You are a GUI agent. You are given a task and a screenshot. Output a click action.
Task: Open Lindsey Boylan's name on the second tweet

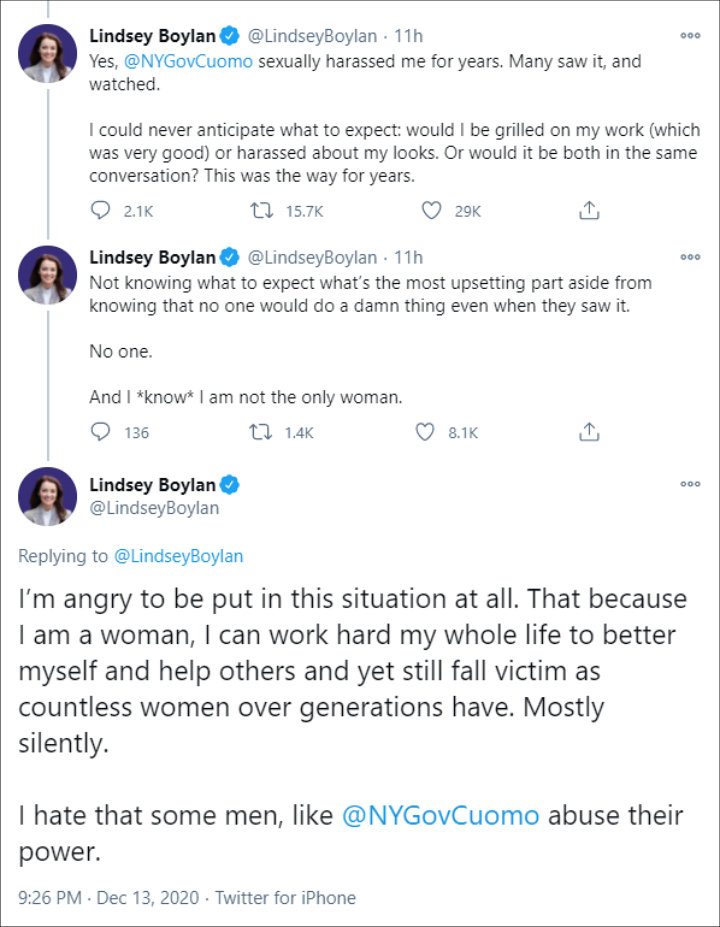pyautogui.click(x=152, y=257)
